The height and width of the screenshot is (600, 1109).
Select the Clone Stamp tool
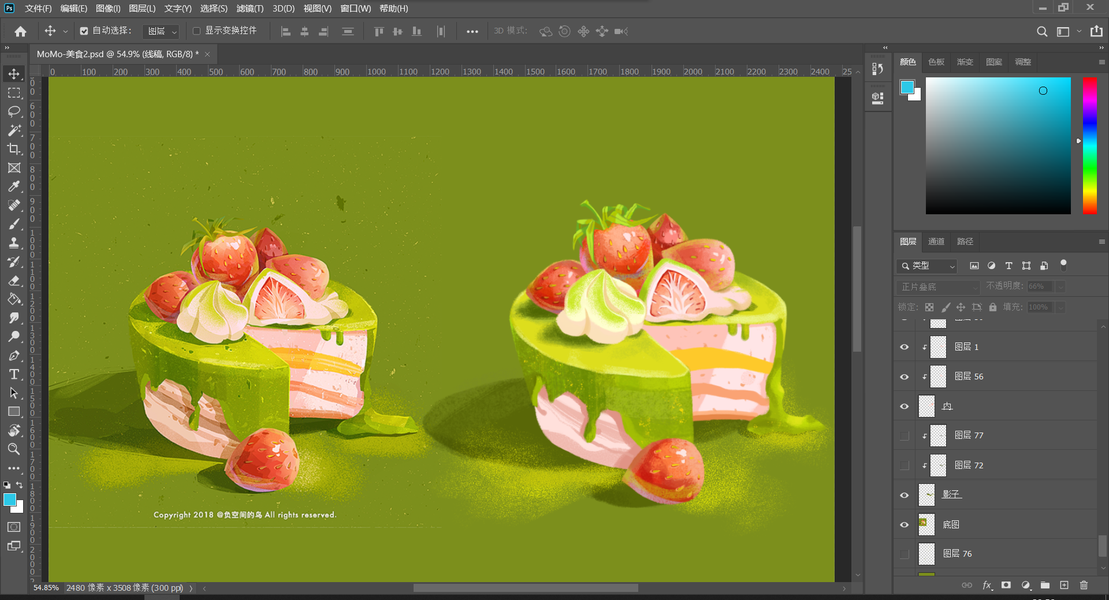click(x=13, y=243)
